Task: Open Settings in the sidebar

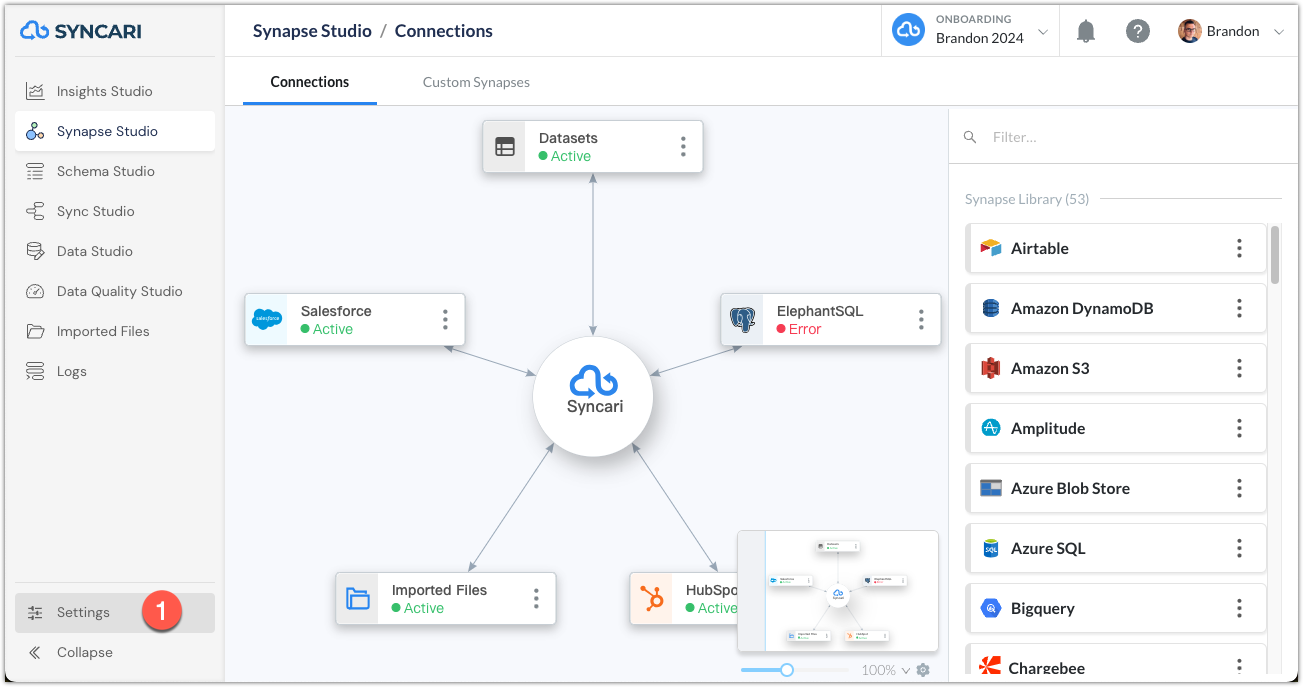Action: [x=115, y=612]
